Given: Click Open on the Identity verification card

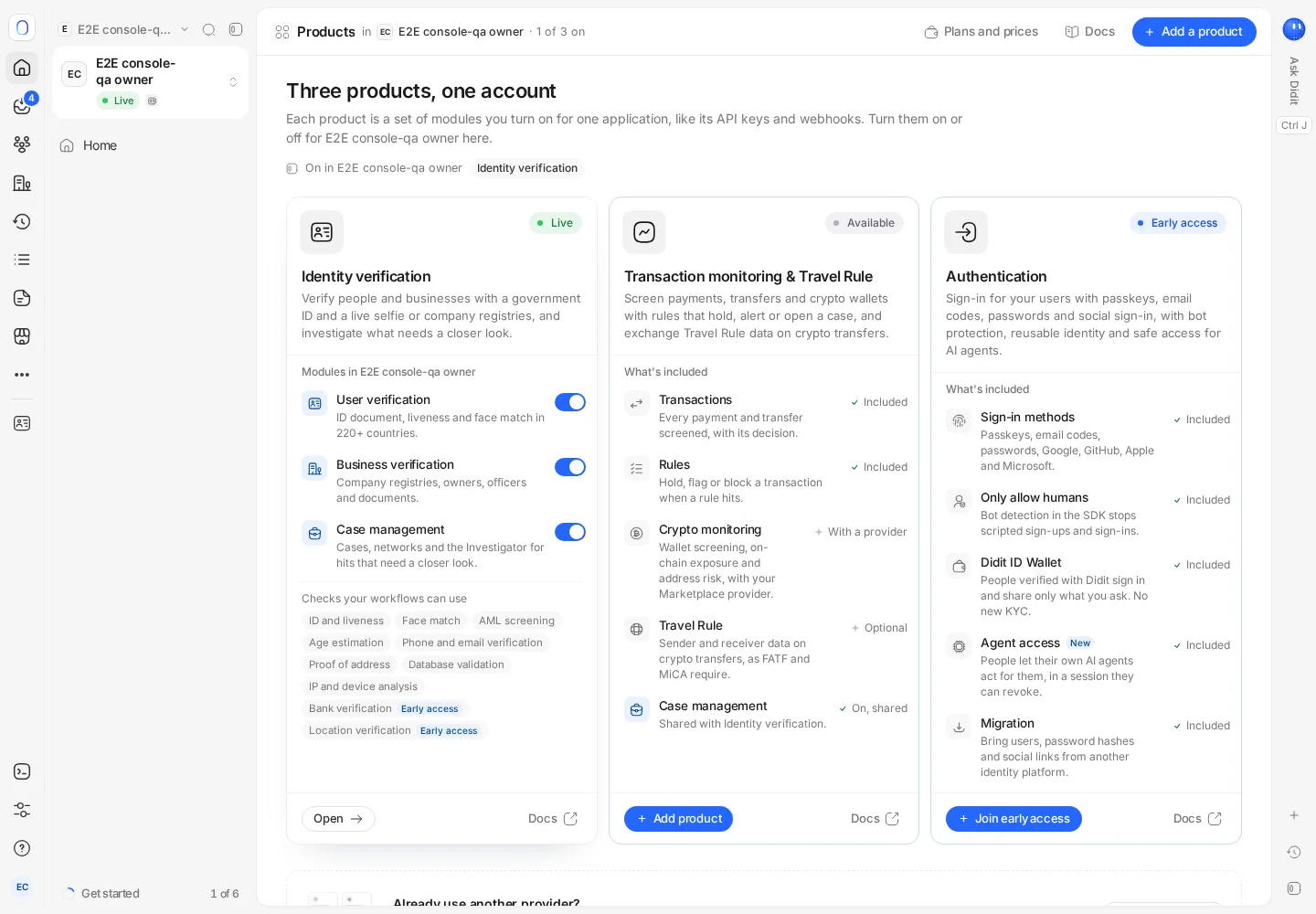Looking at the screenshot, I should 338,819.
